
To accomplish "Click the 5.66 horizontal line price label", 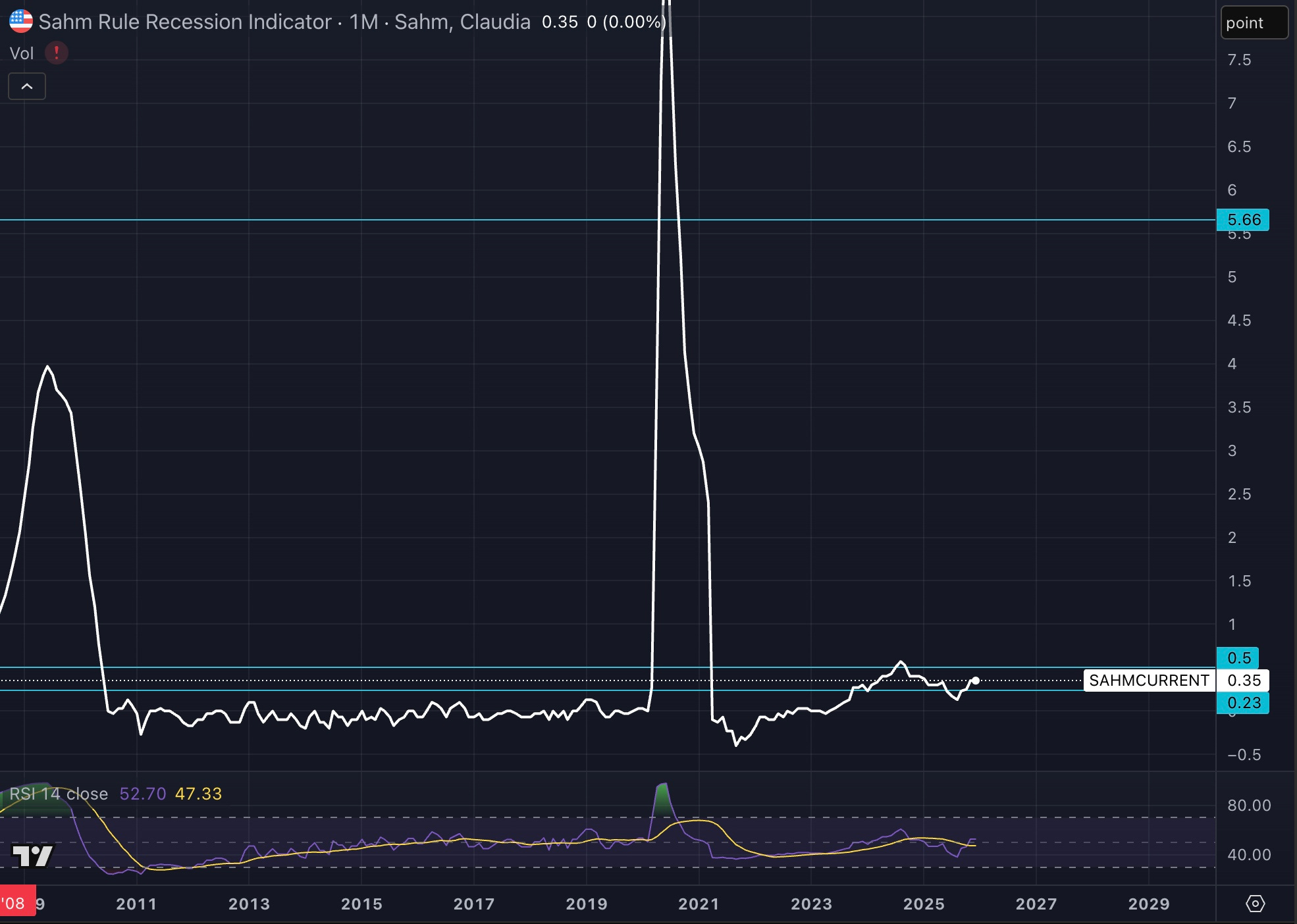I will point(1243,220).
